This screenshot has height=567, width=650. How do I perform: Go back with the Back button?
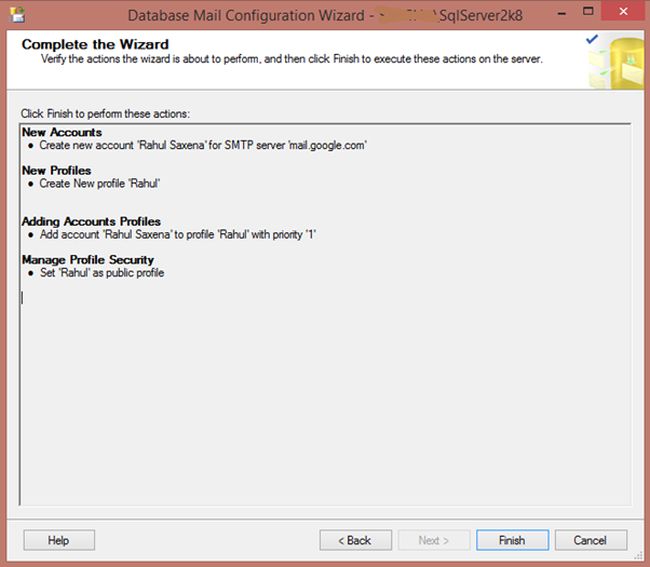356,540
